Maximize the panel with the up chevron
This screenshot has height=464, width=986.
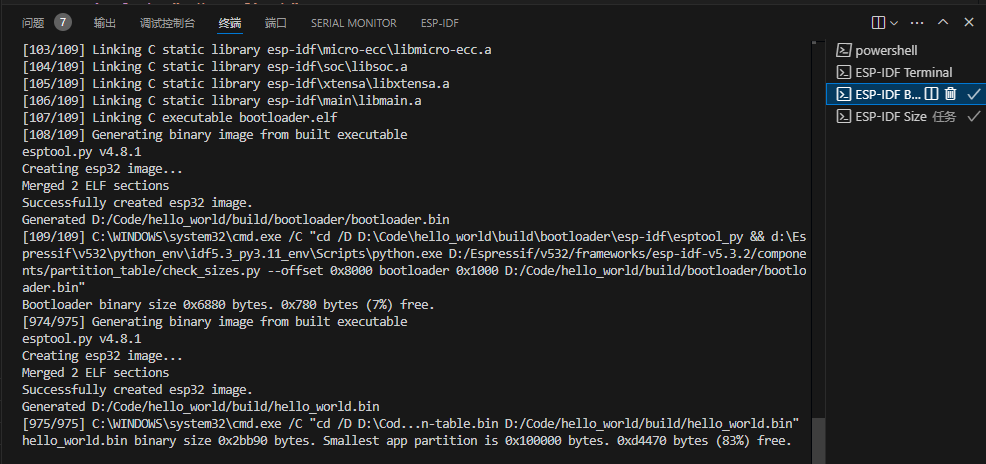[943, 22]
